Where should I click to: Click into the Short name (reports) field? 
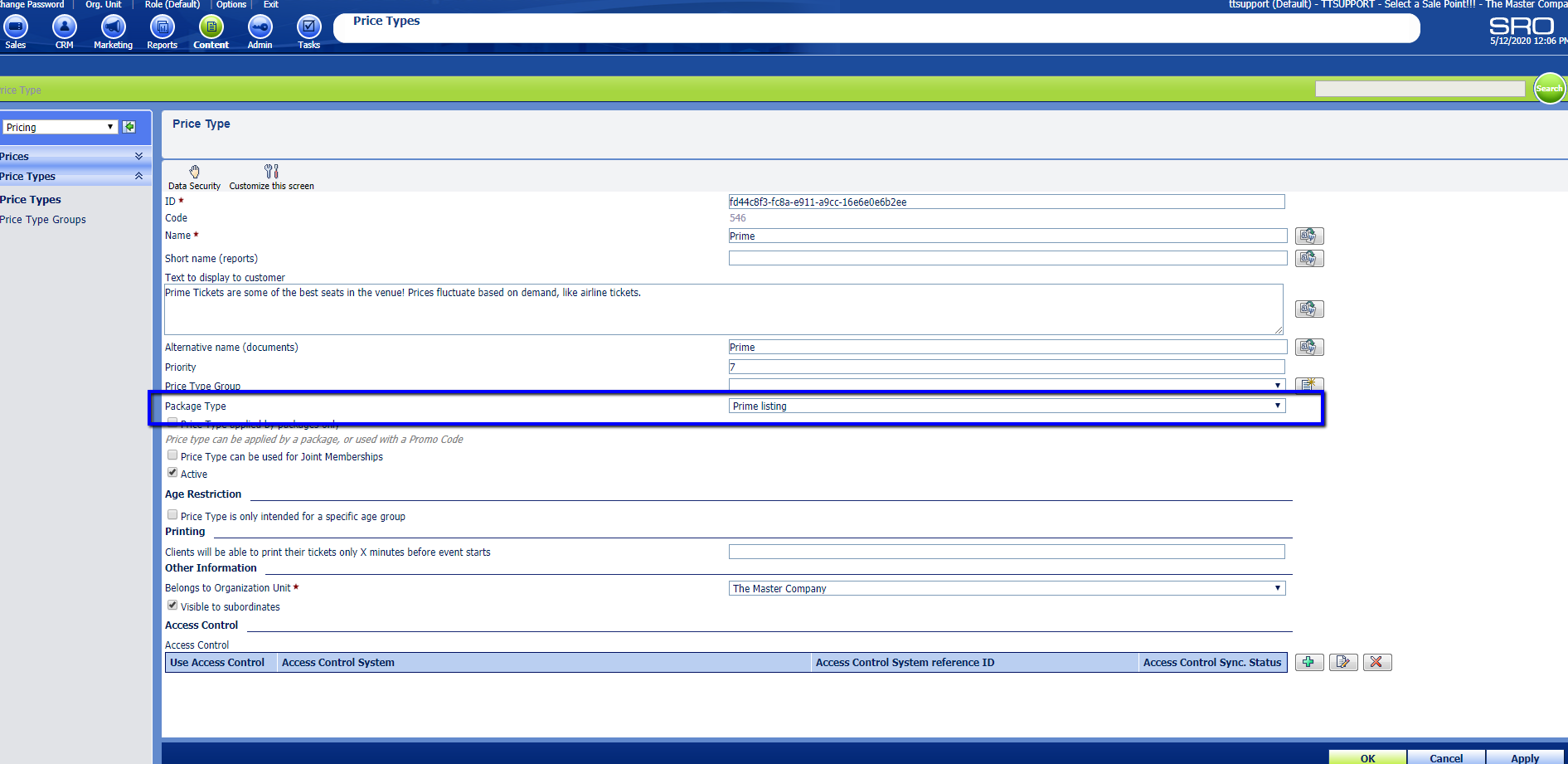(1007, 259)
